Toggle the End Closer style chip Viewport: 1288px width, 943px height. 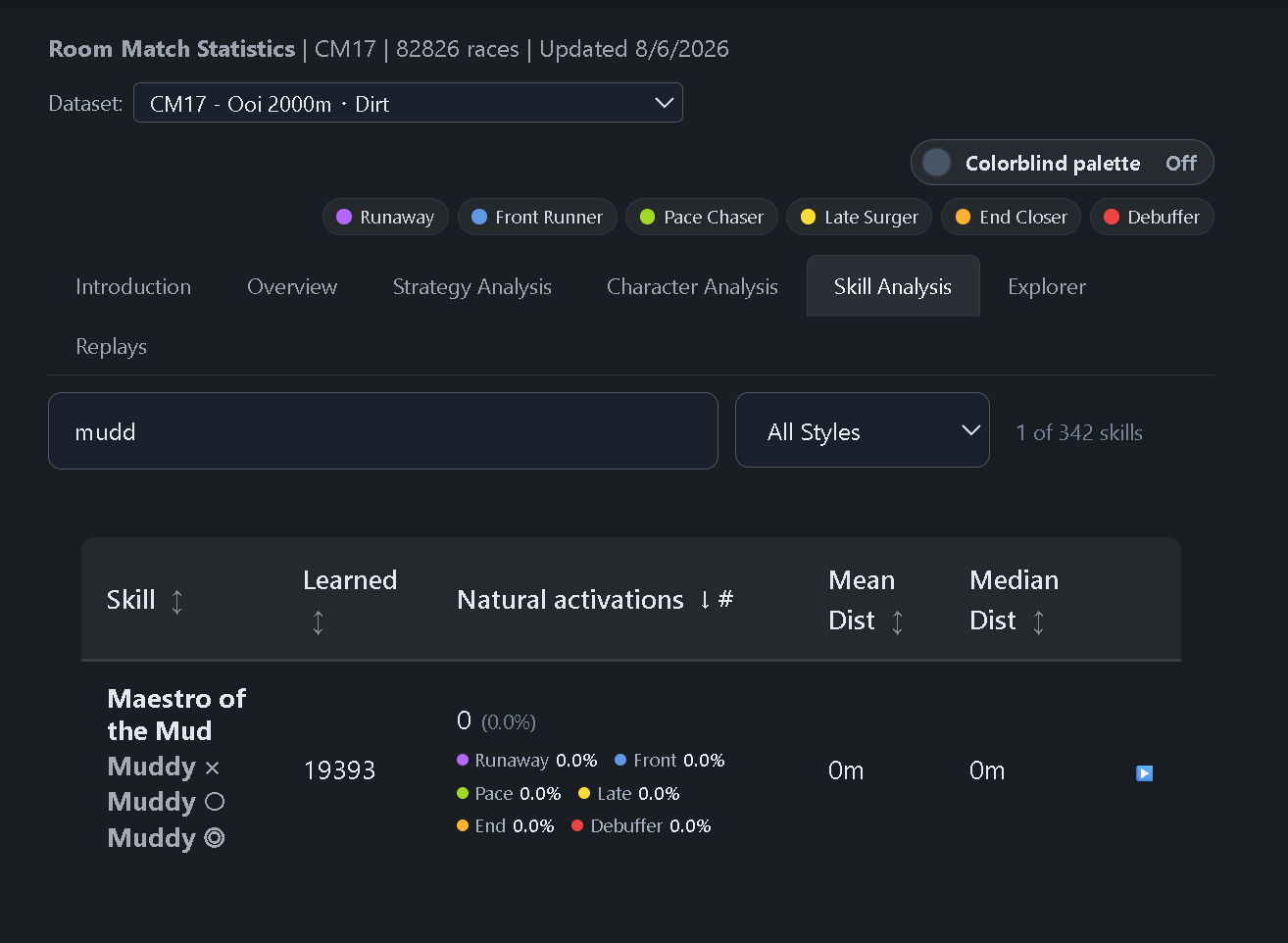1012,217
